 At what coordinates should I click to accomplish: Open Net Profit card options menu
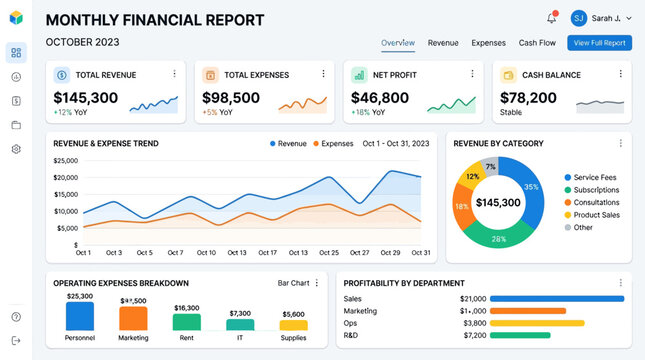(x=472, y=74)
